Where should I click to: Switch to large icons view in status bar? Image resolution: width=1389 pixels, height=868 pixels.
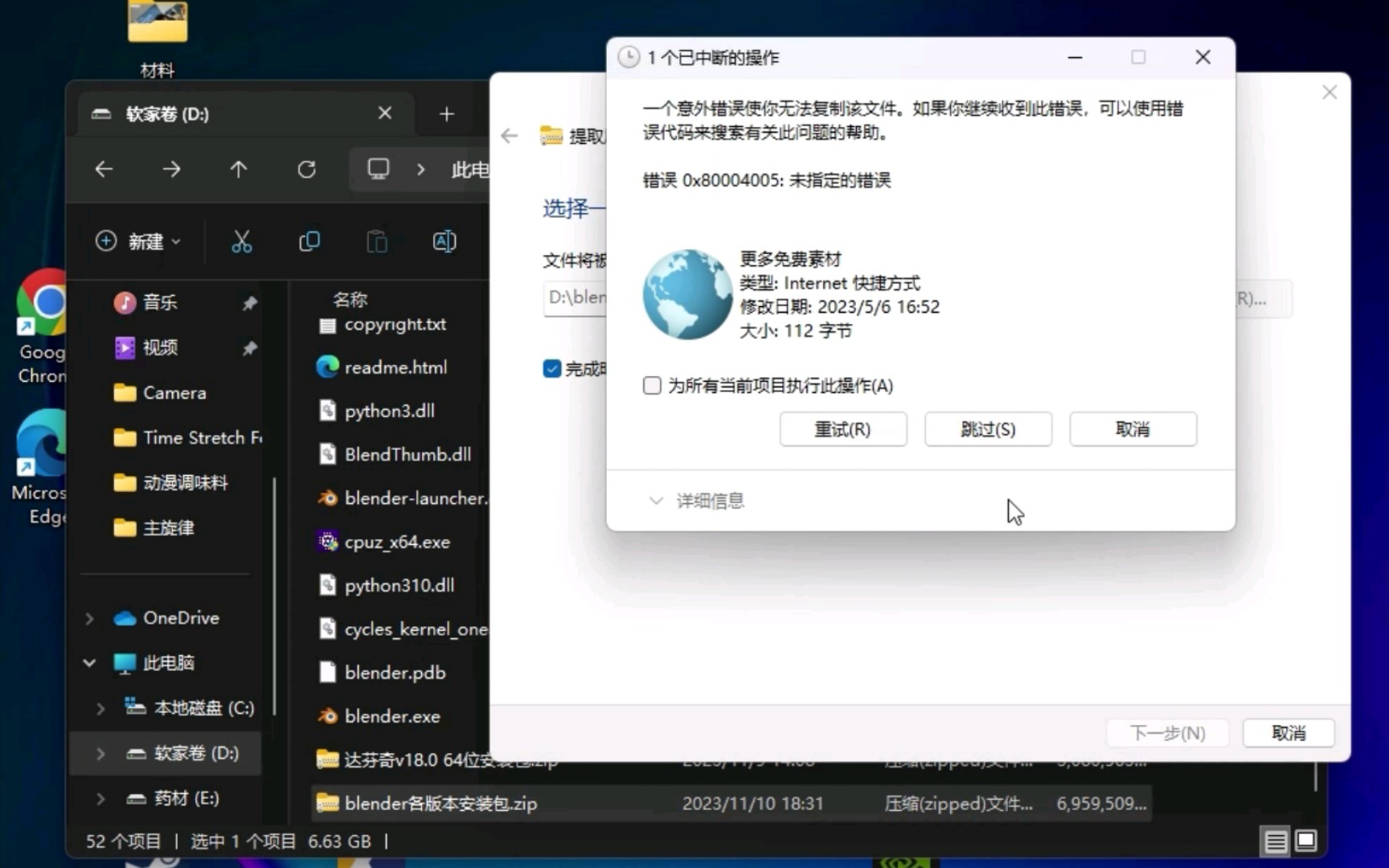tap(1306, 841)
